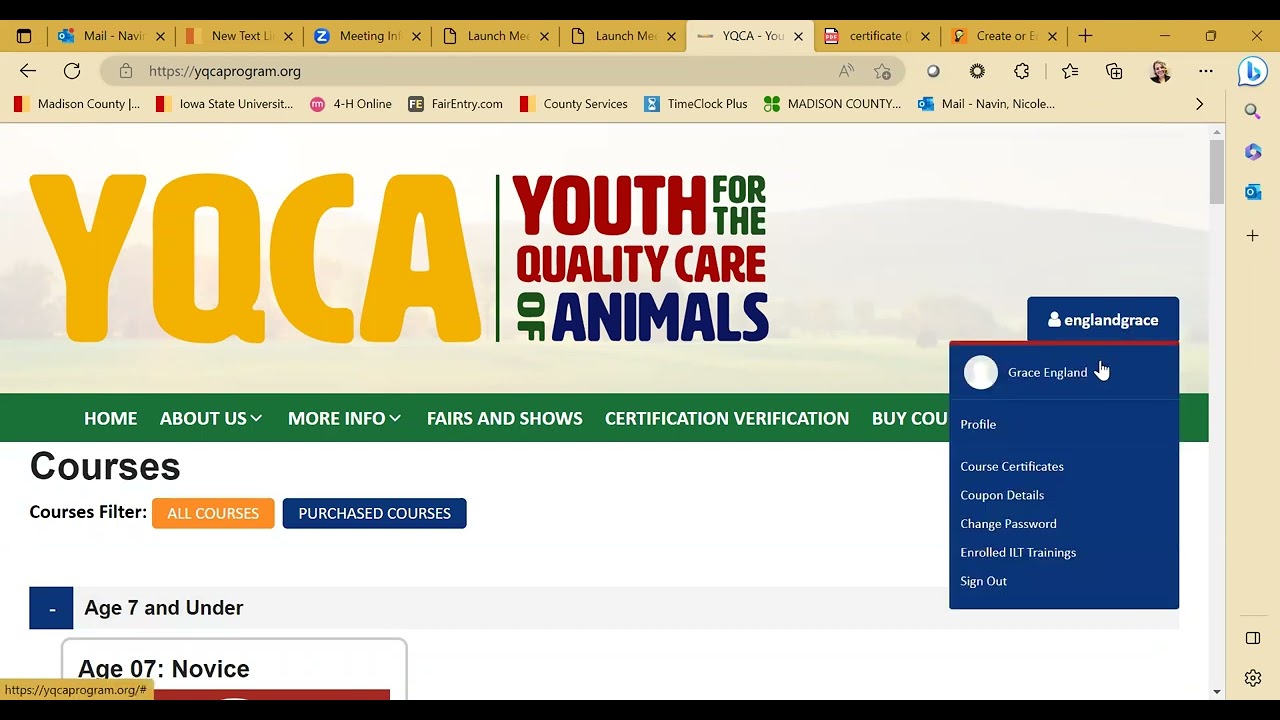The width and height of the screenshot is (1280, 720).
Task: Open a new tab with plus
Action: pyautogui.click(x=1085, y=36)
